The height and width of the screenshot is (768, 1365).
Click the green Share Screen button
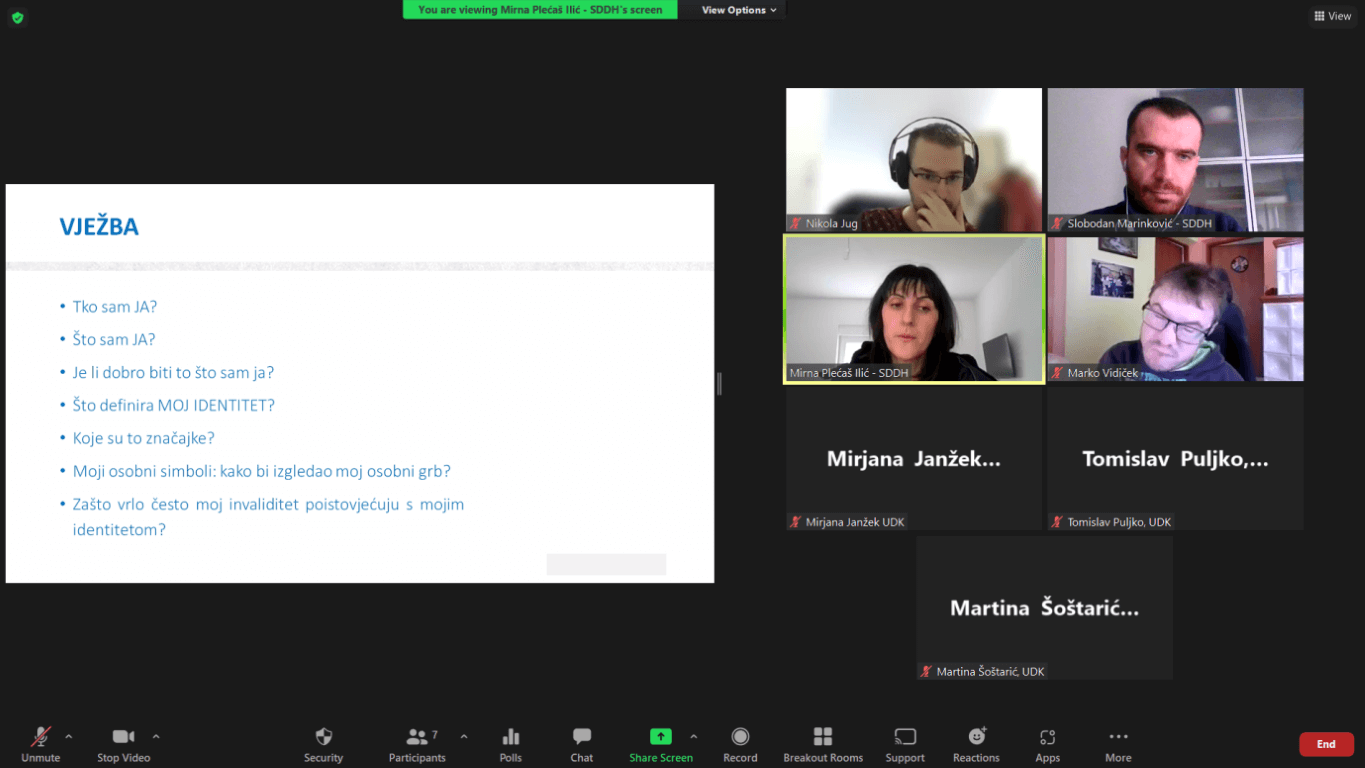point(660,738)
